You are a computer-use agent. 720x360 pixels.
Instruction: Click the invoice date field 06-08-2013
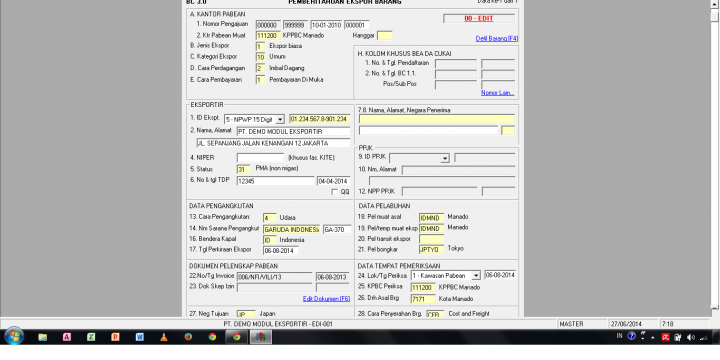pyautogui.click(x=333, y=277)
